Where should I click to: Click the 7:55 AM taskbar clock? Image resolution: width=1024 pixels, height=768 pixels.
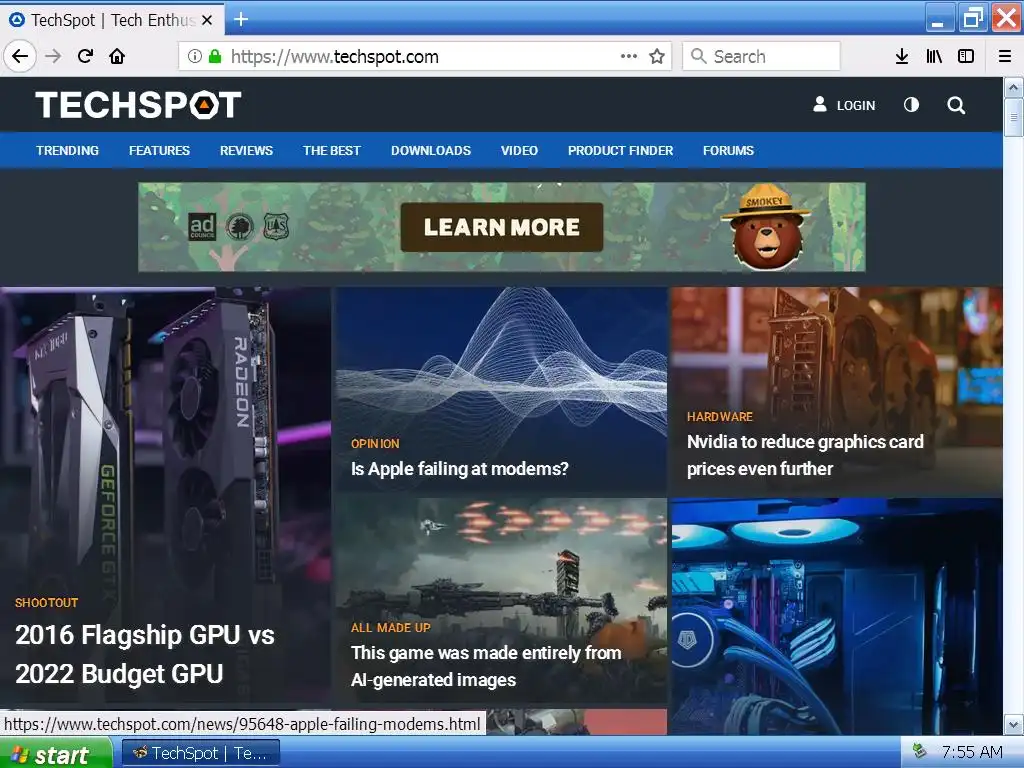(x=972, y=752)
